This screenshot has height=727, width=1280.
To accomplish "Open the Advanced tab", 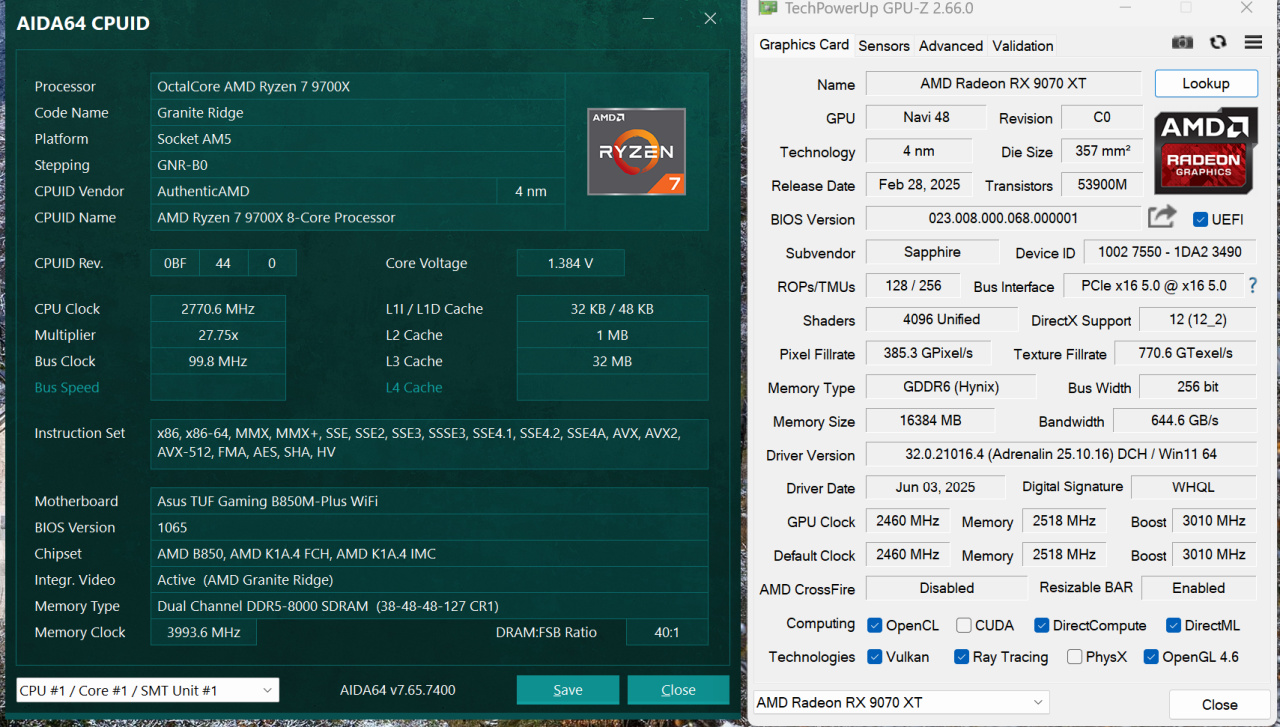I will [x=951, y=45].
